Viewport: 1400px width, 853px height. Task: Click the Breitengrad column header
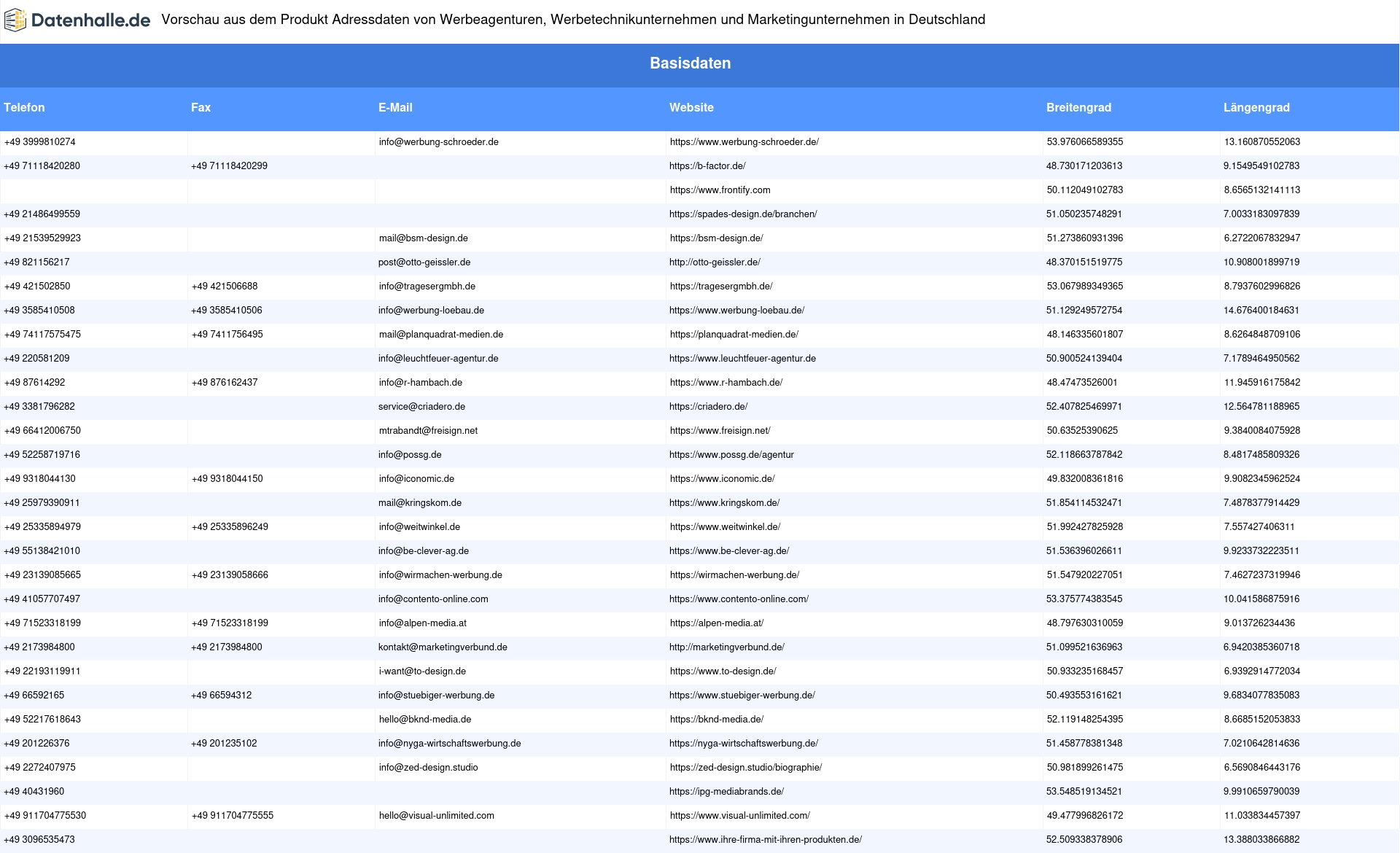pyautogui.click(x=1078, y=108)
